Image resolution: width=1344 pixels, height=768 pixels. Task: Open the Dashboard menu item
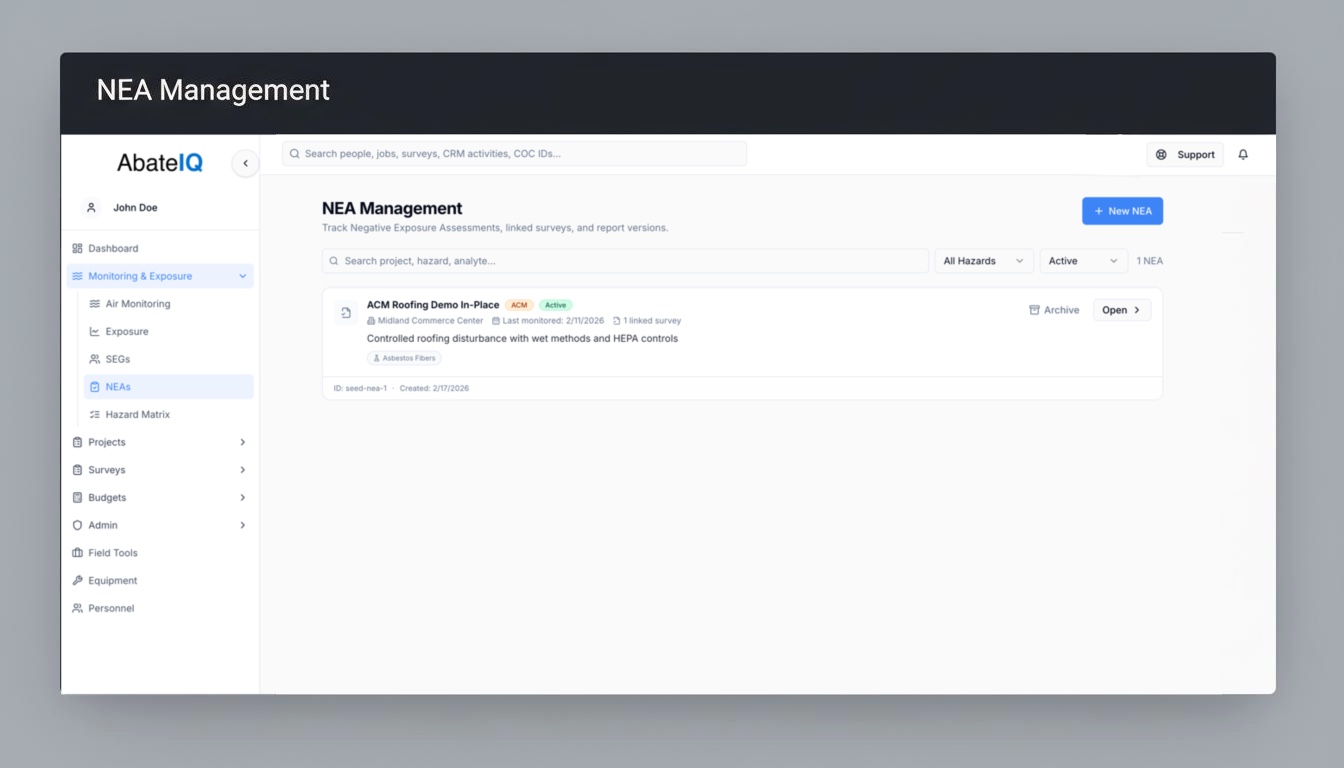click(x=160, y=248)
